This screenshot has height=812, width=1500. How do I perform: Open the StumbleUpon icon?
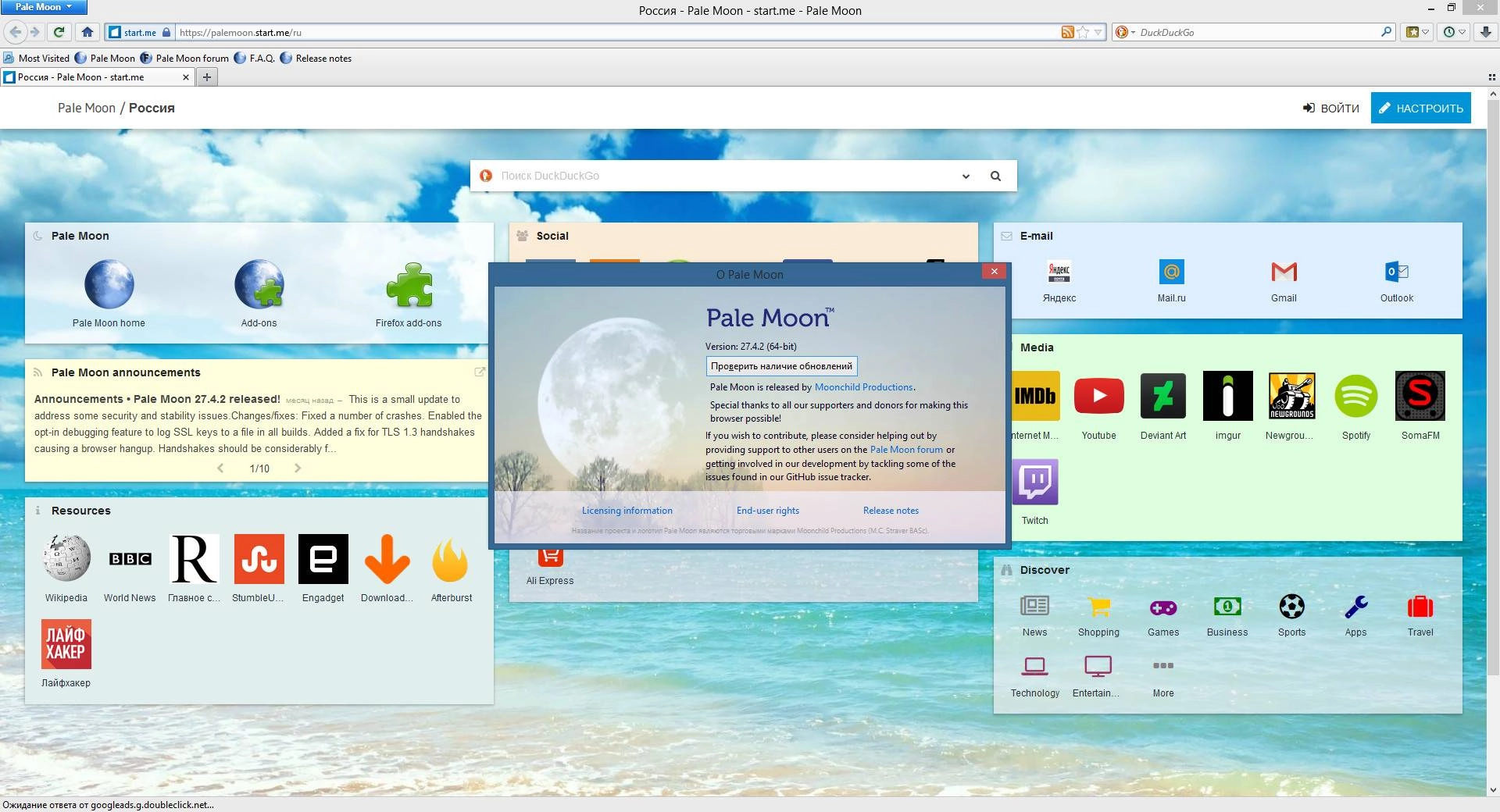click(x=259, y=558)
